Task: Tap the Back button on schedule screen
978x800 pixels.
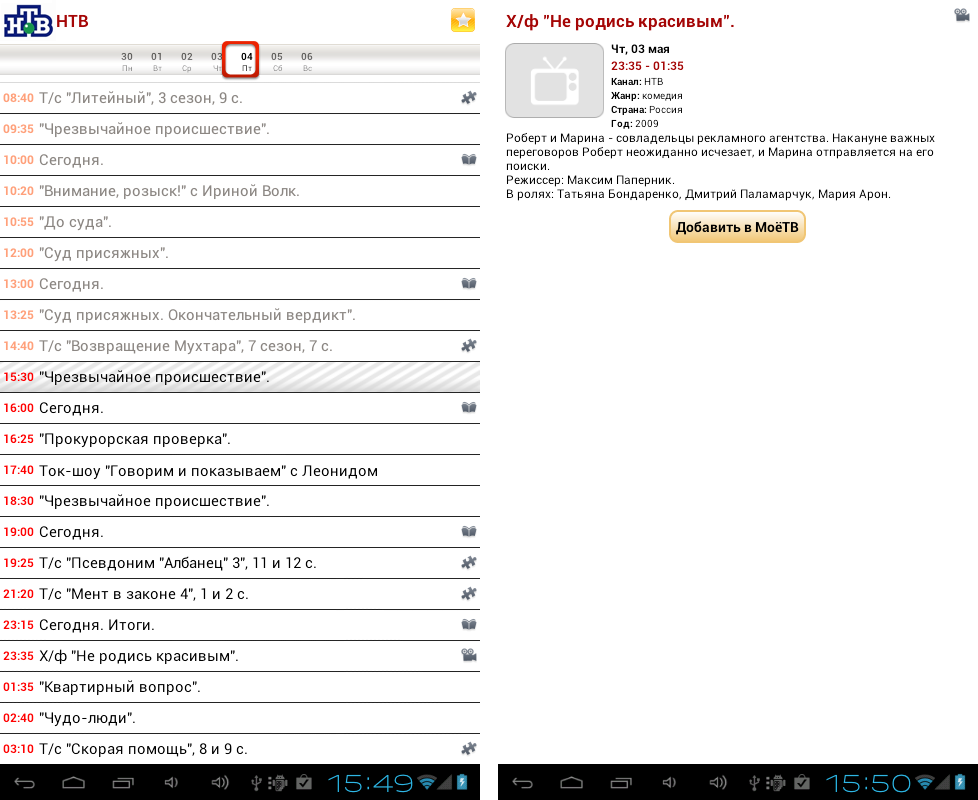Action: click(x=25, y=783)
